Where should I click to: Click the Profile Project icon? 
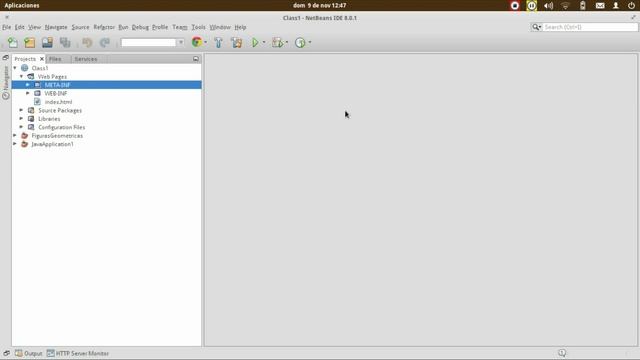click(300, 42)
